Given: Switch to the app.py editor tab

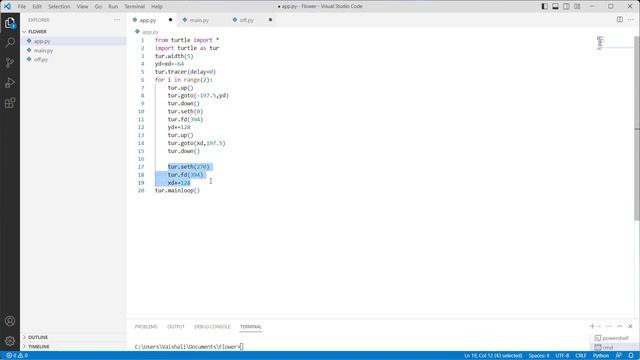Looking at the screenshot, I should pyautogui.click(x=148, y=20).
